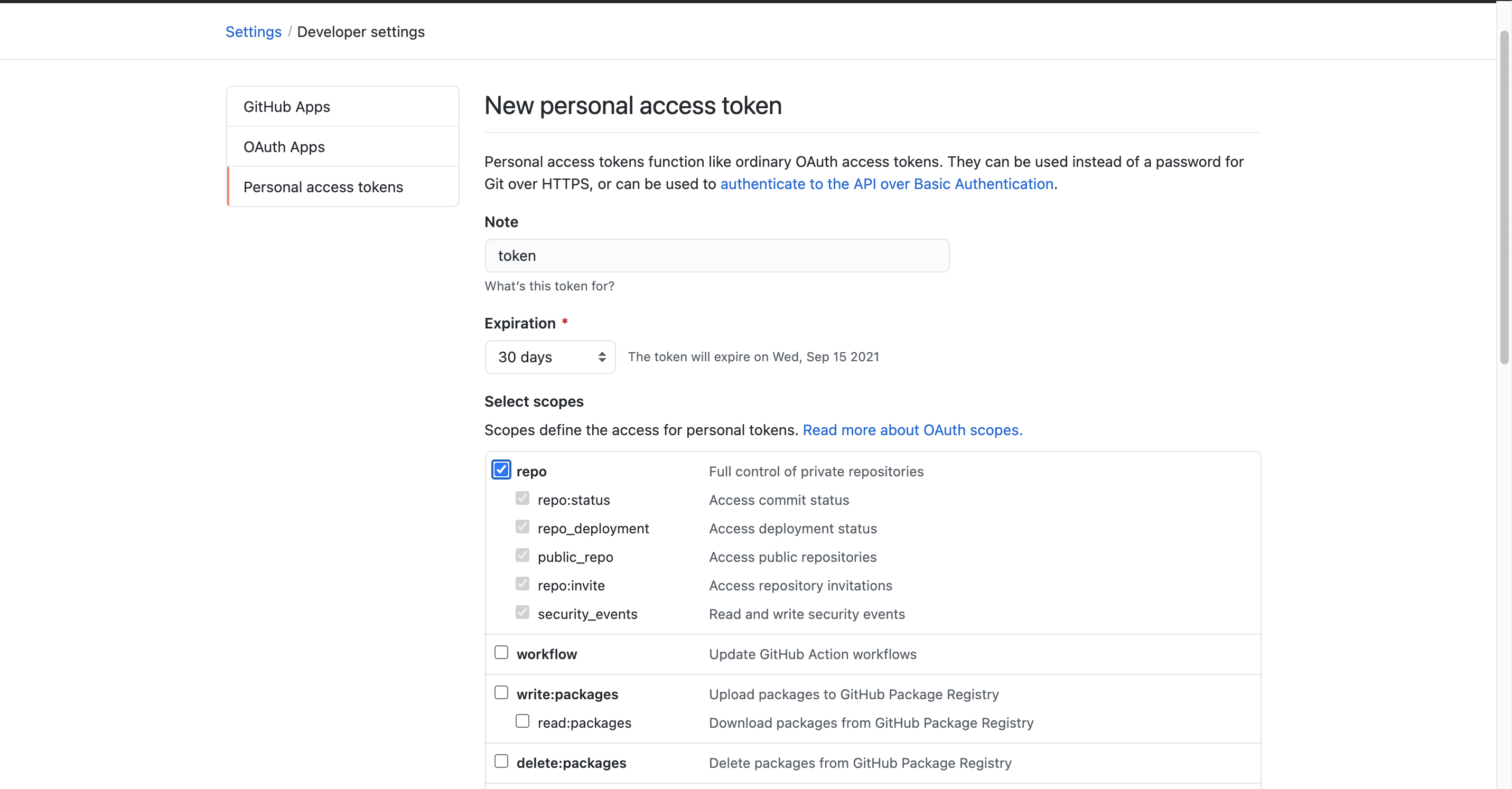This screenshot has height=789, width=1512.
Task: Click the page's vertical scrollbar
Action: click(1504, 197)
